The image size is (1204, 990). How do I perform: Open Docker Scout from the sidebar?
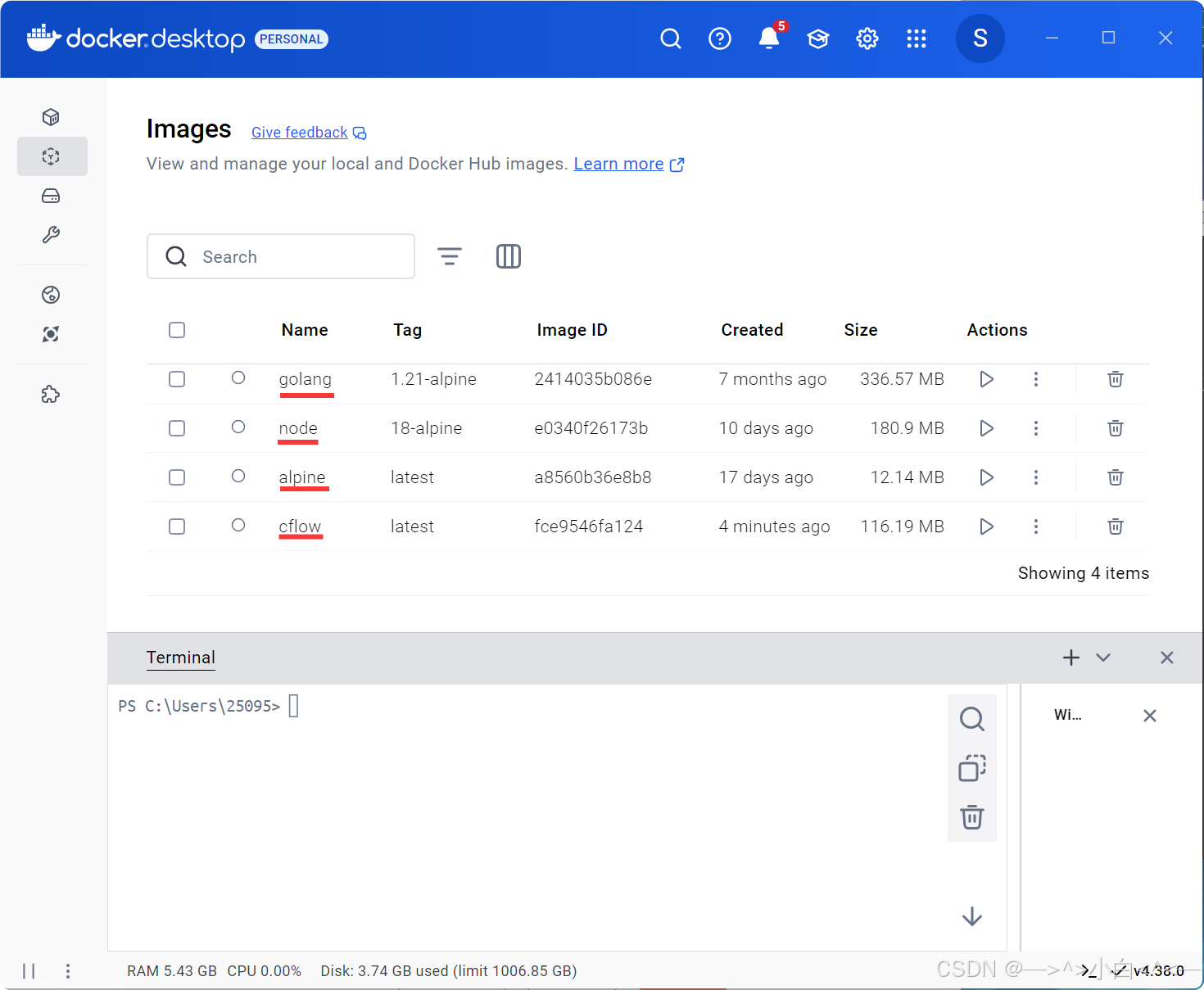pos(51,334)
